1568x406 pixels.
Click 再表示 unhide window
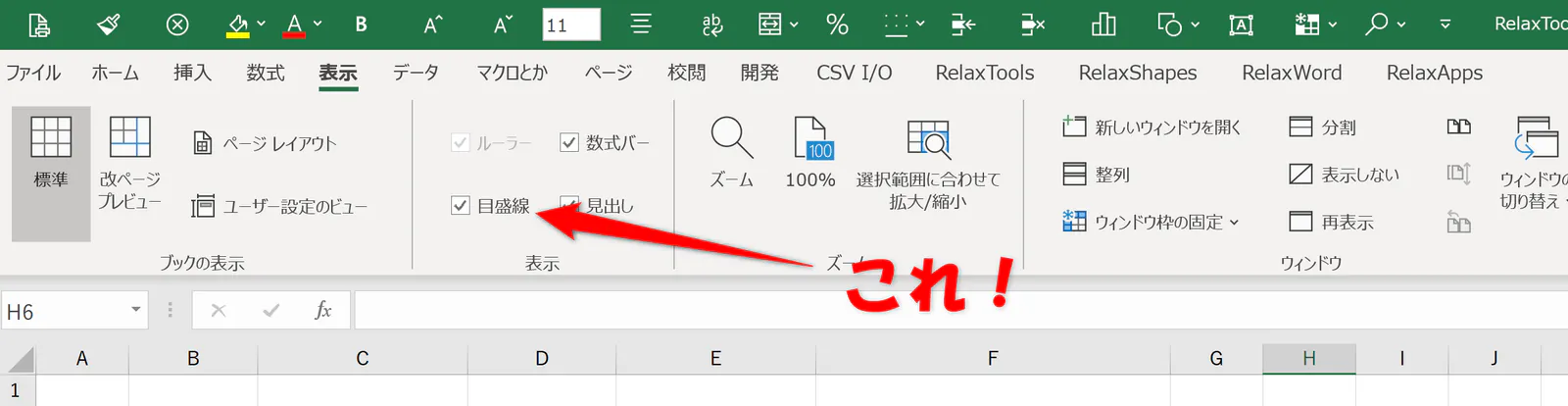[1331, 222]
